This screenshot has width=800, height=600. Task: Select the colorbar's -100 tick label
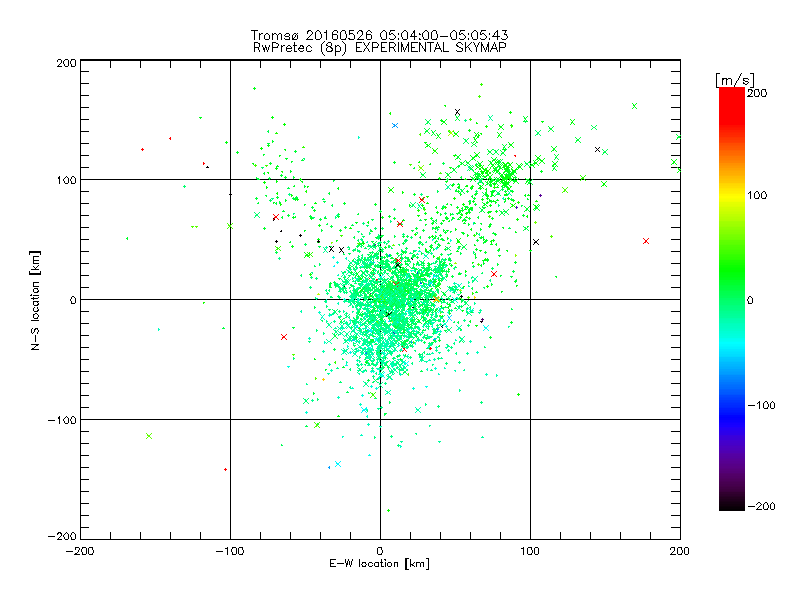tap(761, 405)
